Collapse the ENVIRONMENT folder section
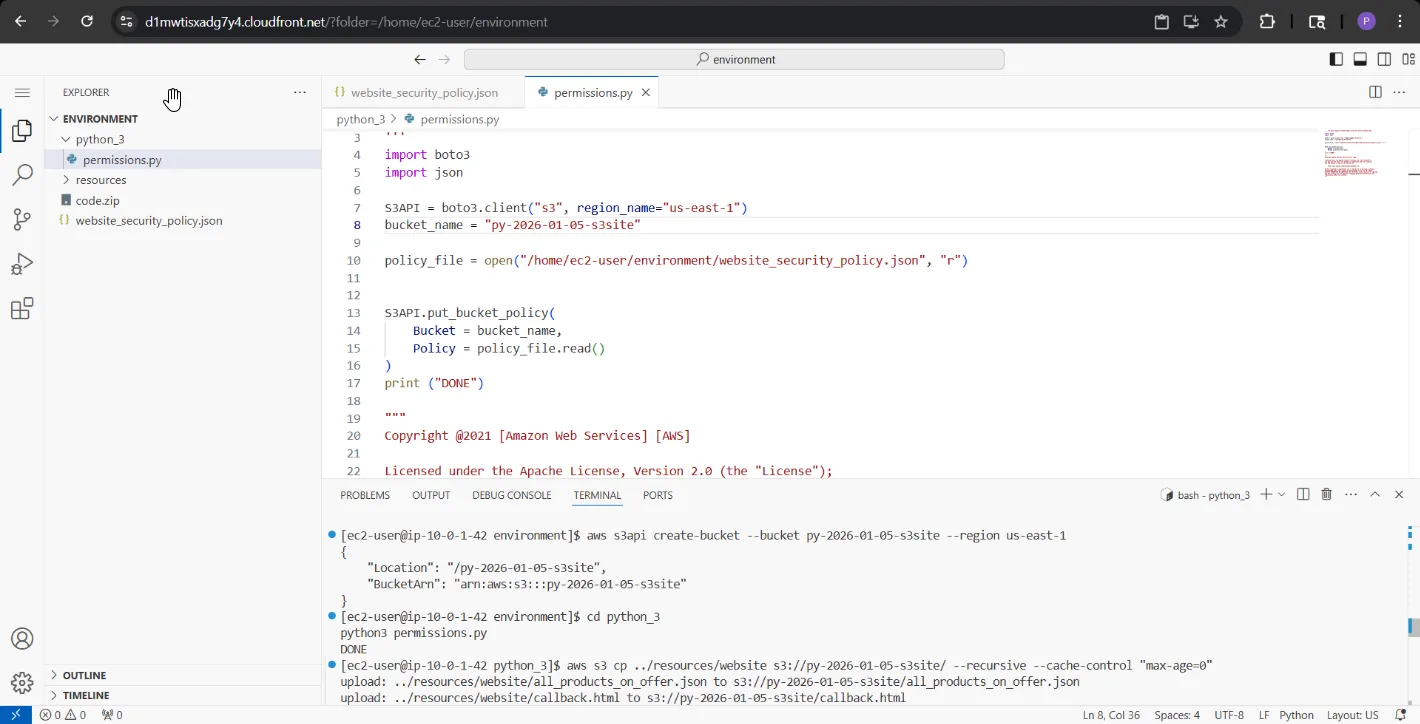The width and height of the screenshot is (1420, 724). pyautogui.click(x=183, y=119)
